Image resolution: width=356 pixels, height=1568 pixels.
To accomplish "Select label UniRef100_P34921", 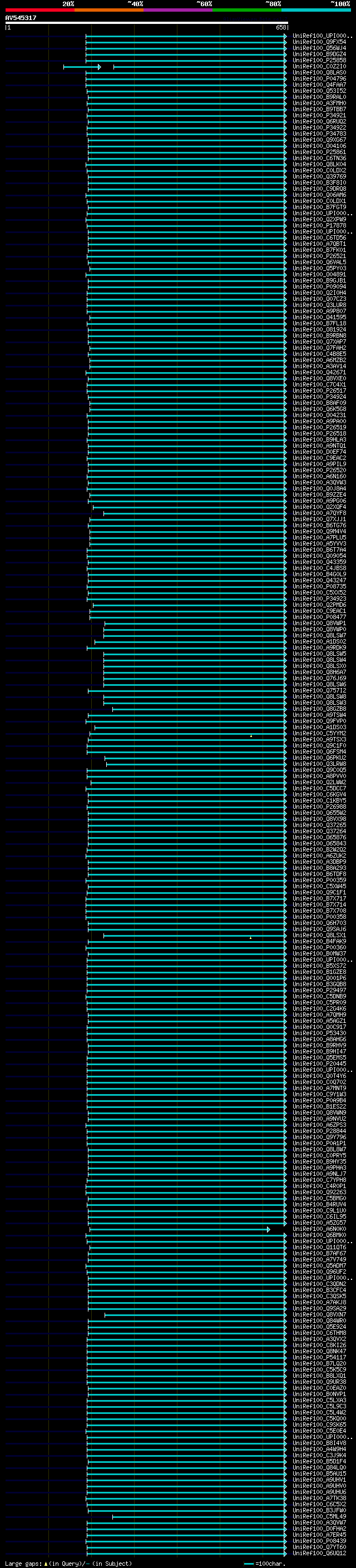I will [319, 116].
